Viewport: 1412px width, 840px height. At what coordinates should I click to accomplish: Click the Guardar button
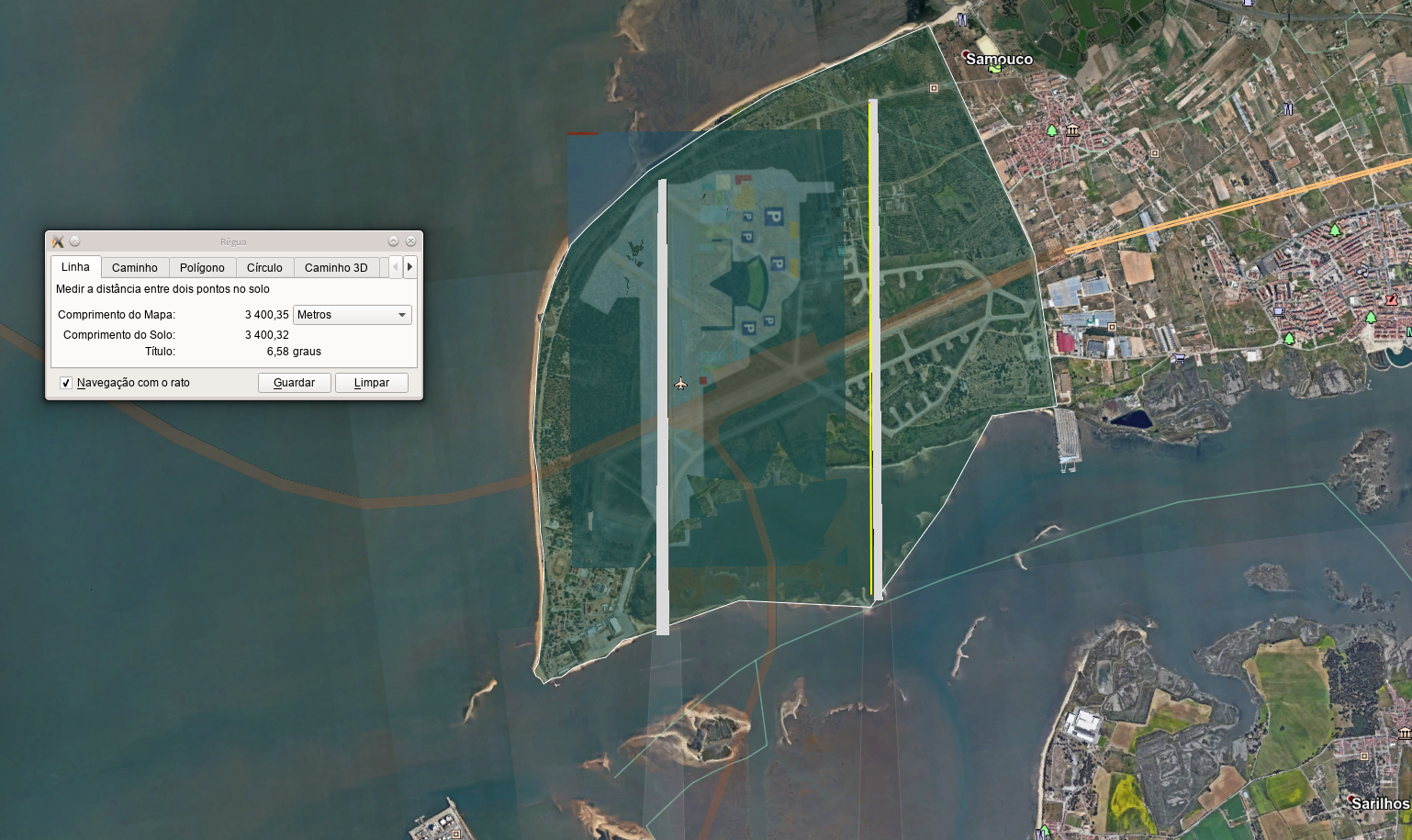pos(294,383)
